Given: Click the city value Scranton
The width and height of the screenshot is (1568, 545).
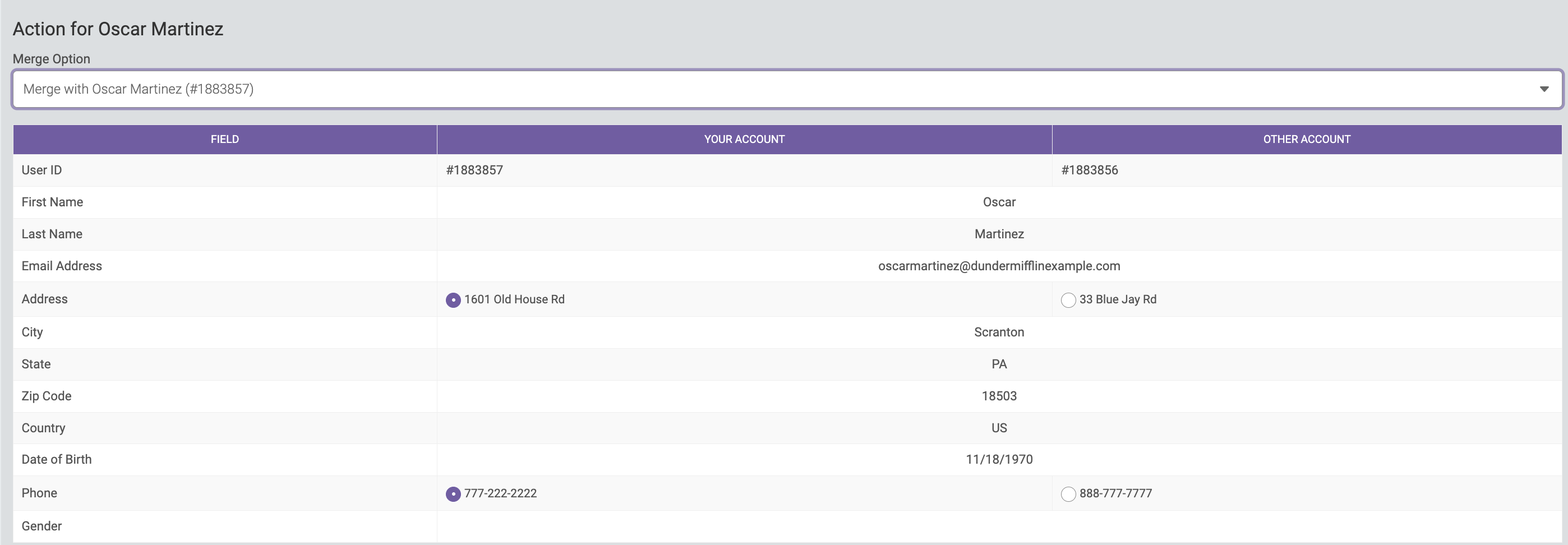Looking at the screenshot, I should pyautogui.click(x=999, y=332).
